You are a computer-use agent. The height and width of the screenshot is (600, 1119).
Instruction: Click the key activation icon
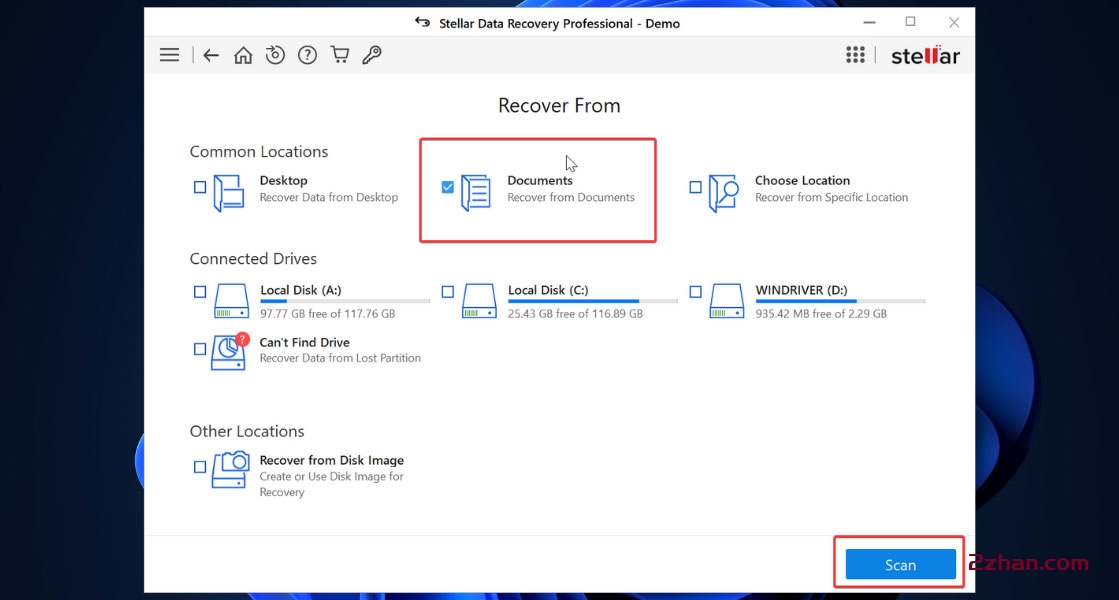(x=372, y=55)
